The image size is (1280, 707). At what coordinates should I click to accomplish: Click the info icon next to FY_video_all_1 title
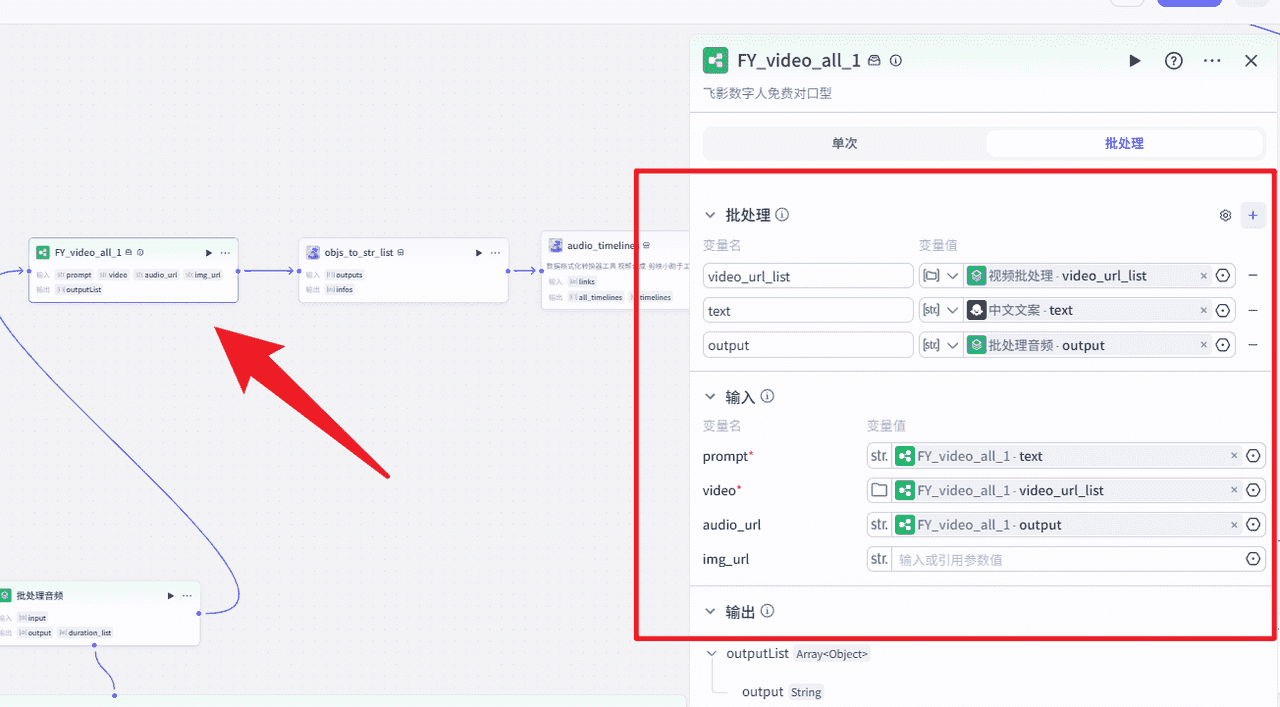click(x=895, y=60)
